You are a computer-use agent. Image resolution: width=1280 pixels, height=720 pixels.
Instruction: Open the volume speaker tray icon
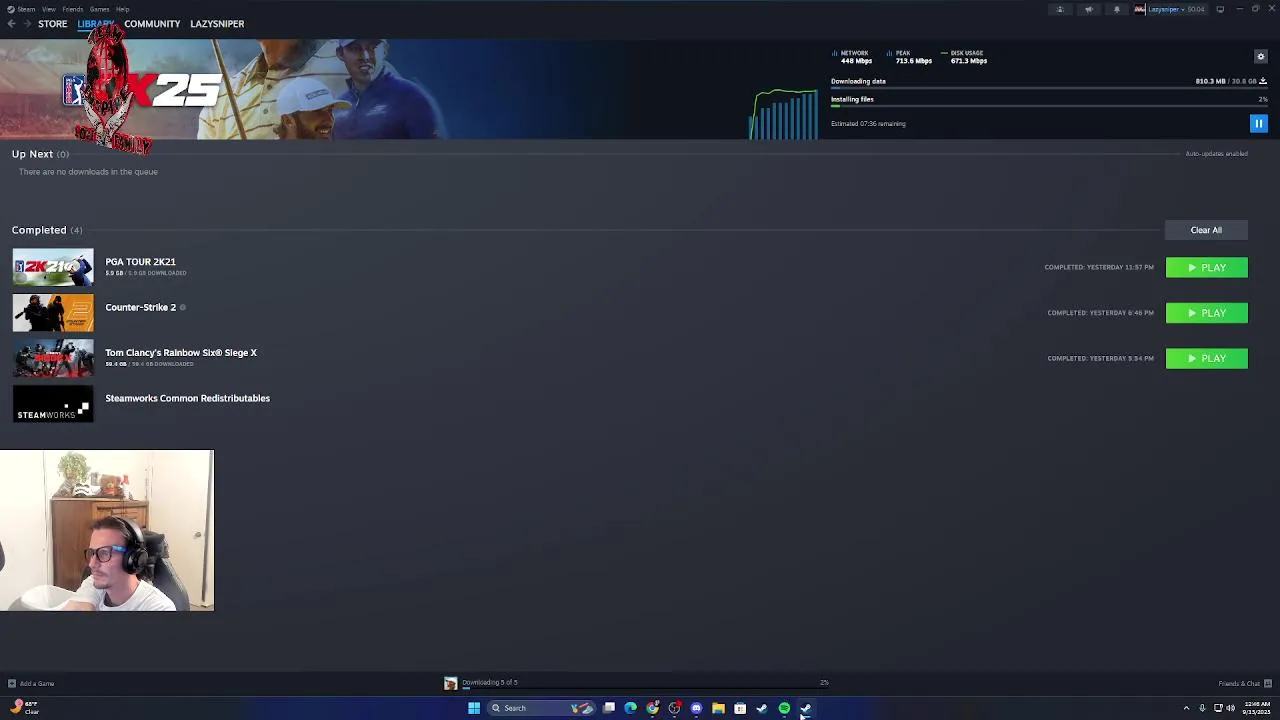pyautogui.click(x=1230, y=708)
